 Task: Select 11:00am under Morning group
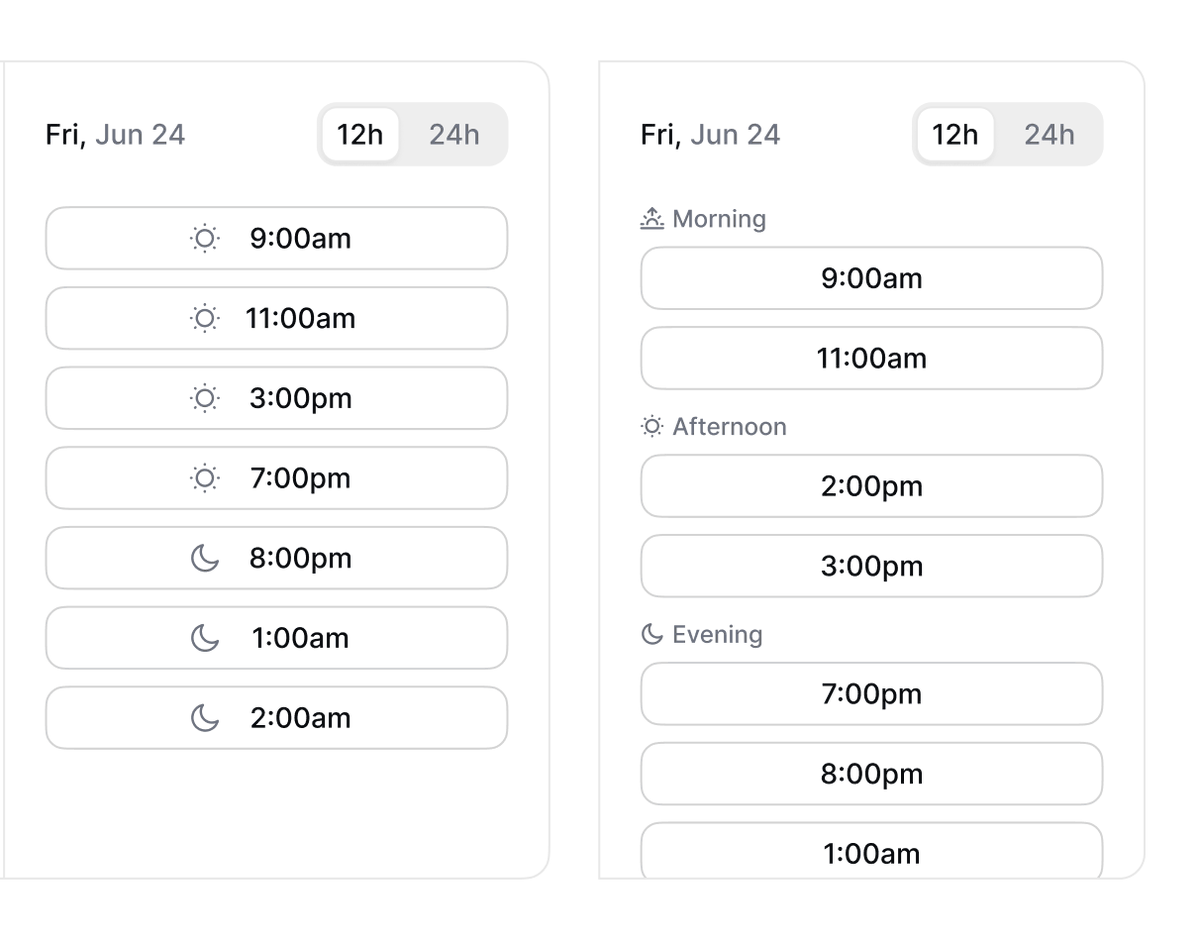[x=871, y=358]
